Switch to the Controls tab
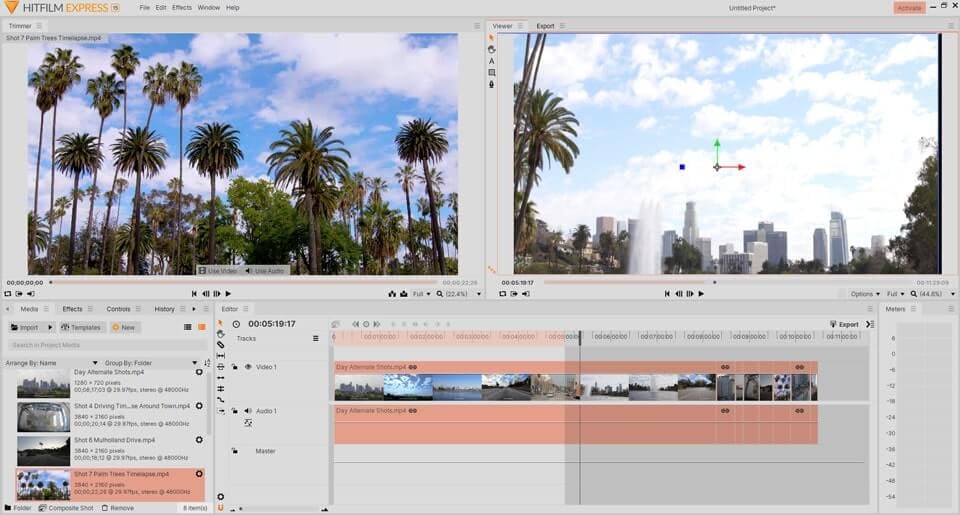Viewport: 960px width, 515px height. (118, 309)
